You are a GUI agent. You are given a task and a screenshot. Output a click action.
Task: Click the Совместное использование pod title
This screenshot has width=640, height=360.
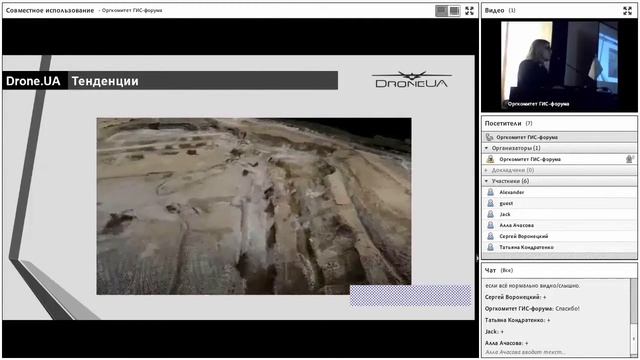50,11
